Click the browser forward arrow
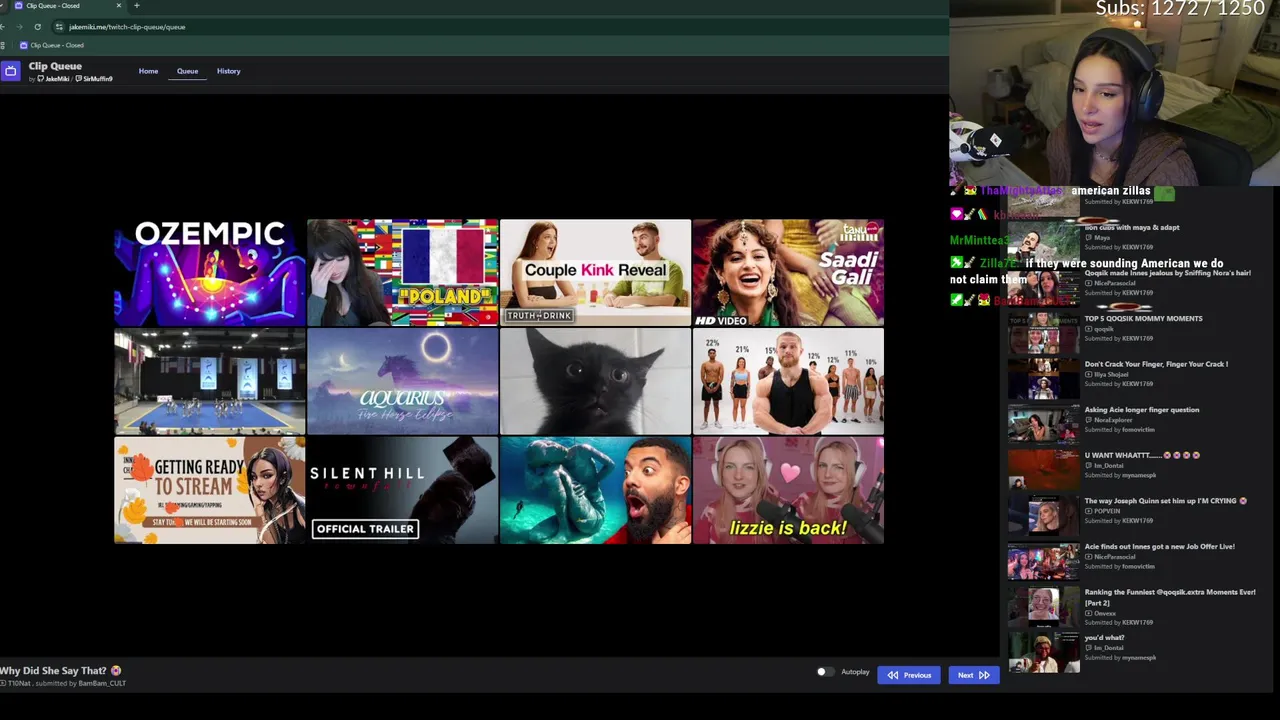1280x720 pixels. 20,27
